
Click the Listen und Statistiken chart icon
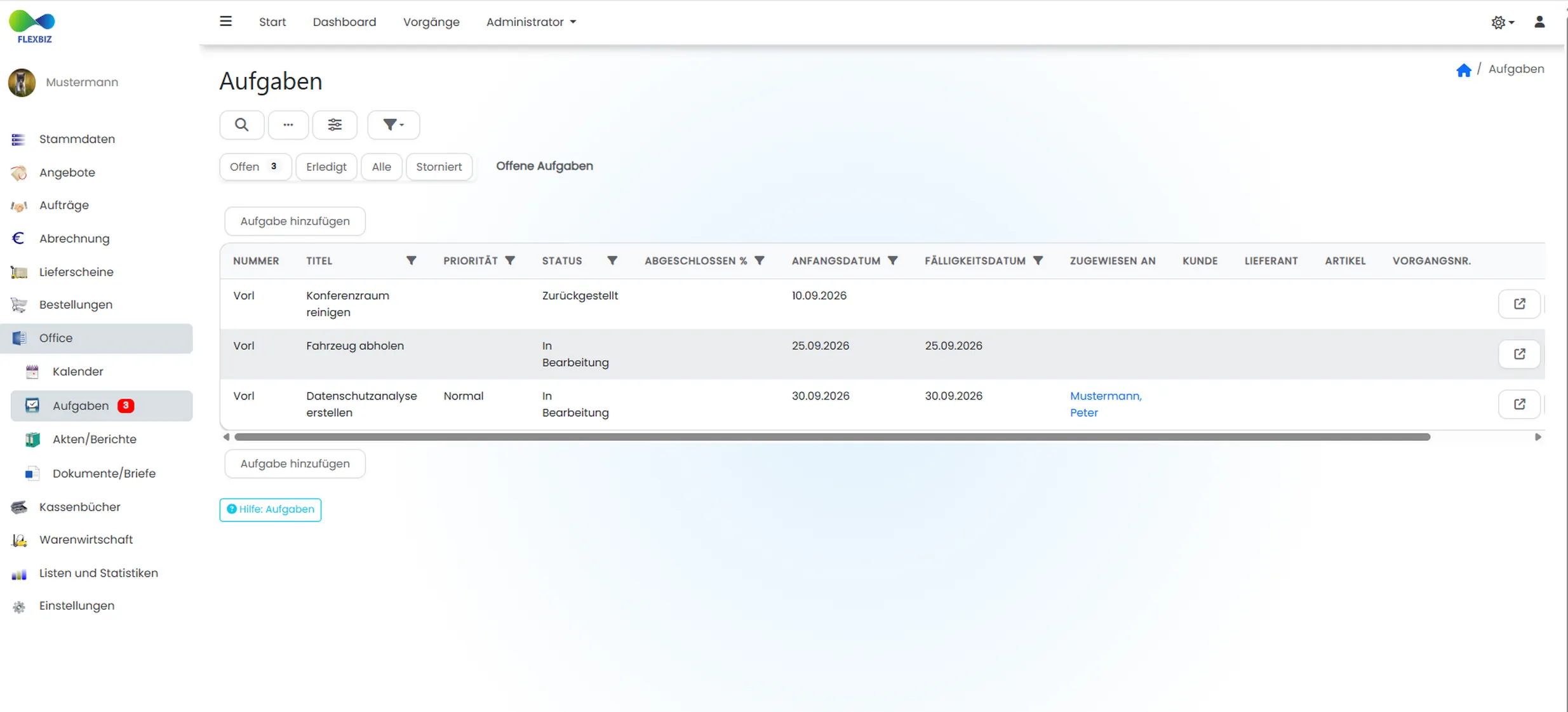tap(19, 574)
